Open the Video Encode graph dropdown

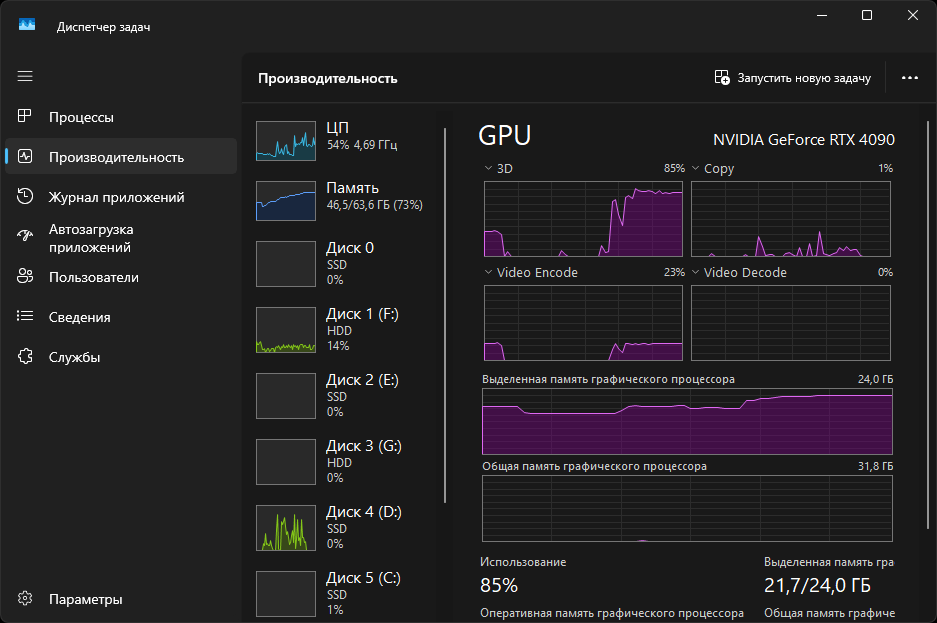tap(488, 273)
